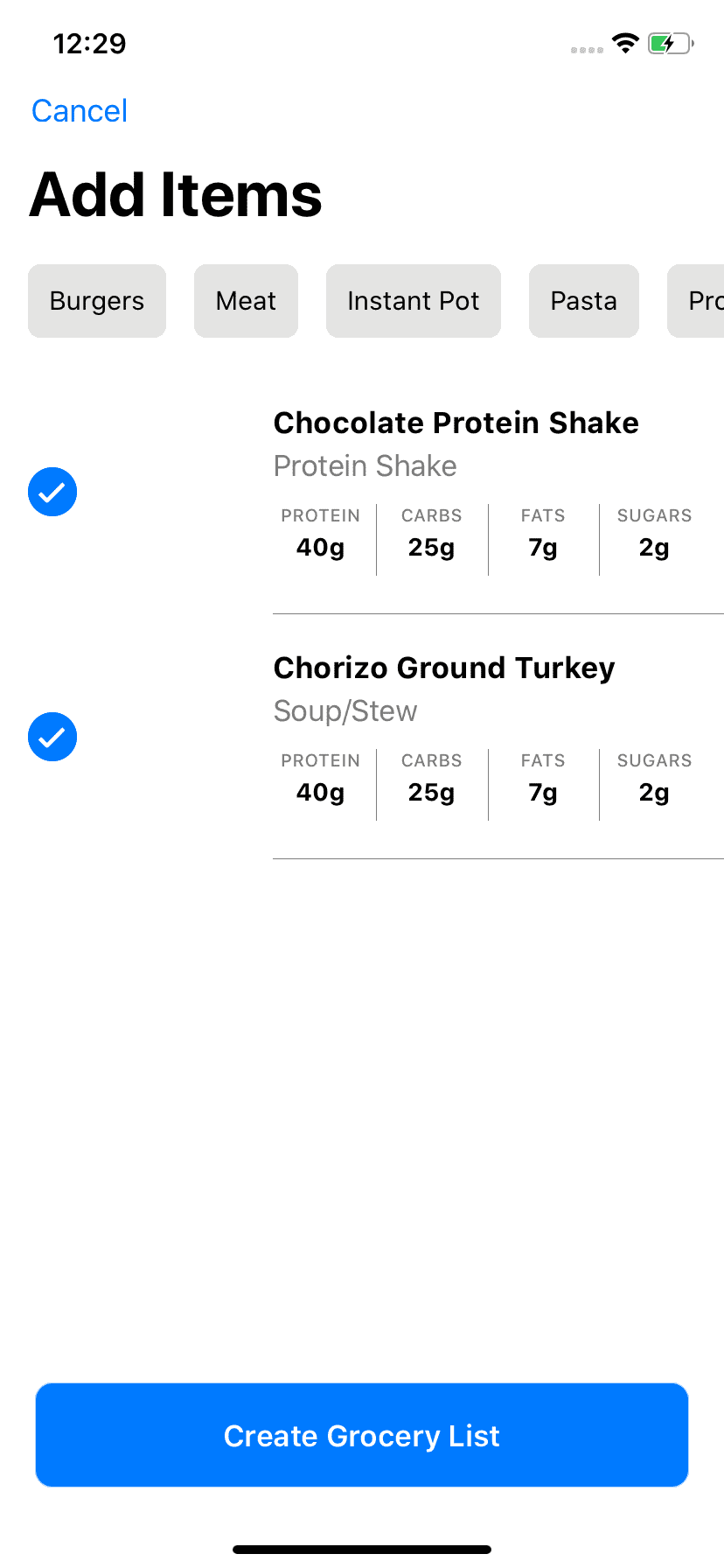Cancel adding items
Screen dimensions: 724x1568
80,111
